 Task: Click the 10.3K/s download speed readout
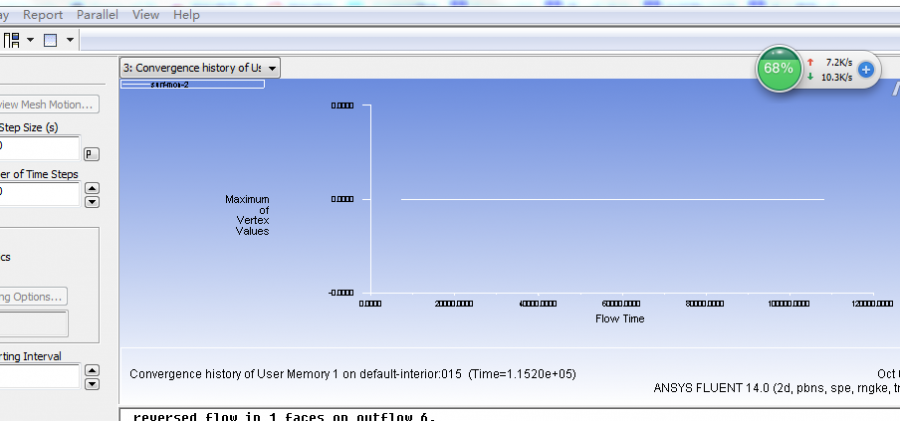pos(837,78)
